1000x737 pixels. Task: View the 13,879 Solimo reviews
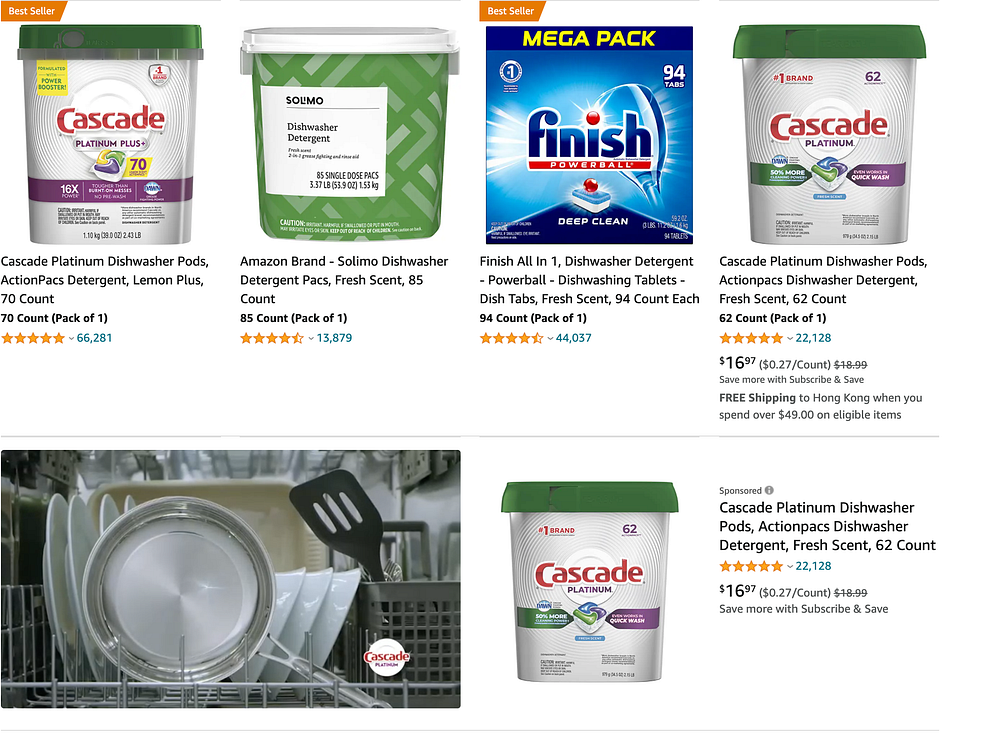(x=334, y=338)
